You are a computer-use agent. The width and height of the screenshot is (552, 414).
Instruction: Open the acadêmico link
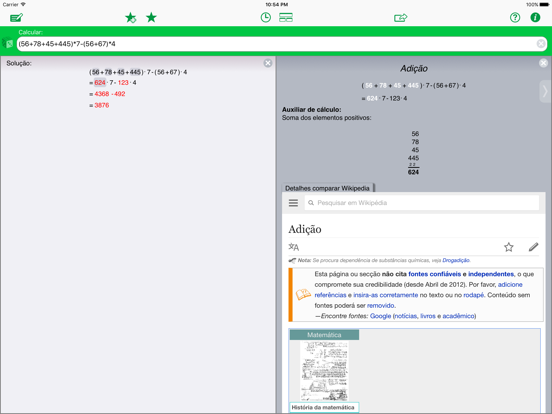point(458,316)
